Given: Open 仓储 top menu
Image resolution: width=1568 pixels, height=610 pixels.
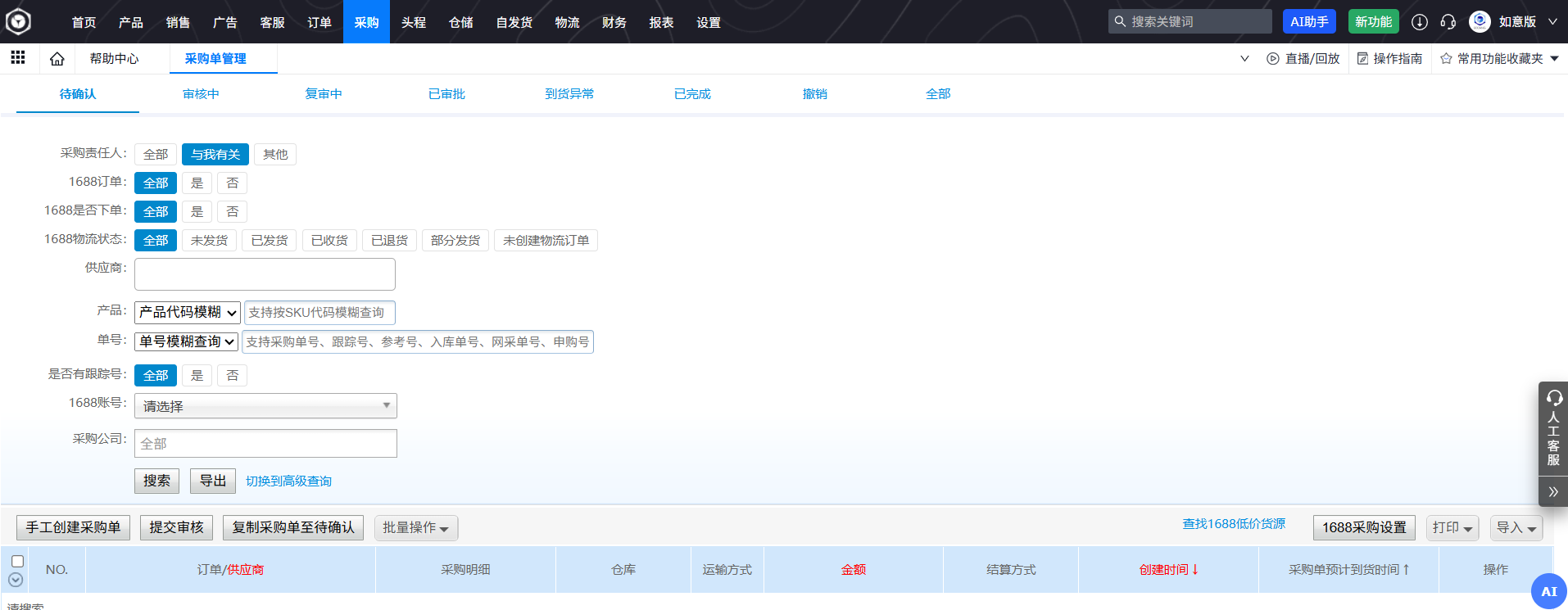Looking at the screenshot, I should tap(460, 22).
